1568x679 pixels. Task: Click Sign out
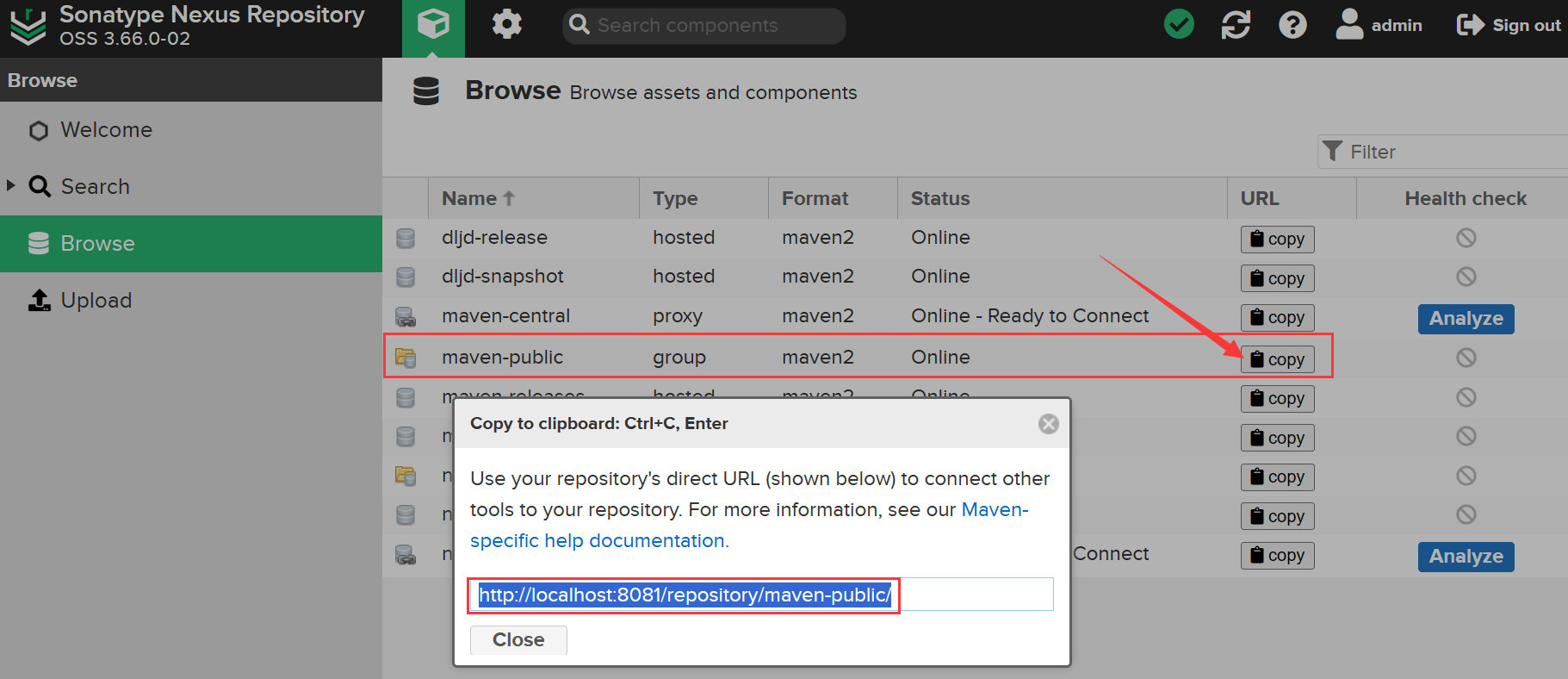[1509, 25]
